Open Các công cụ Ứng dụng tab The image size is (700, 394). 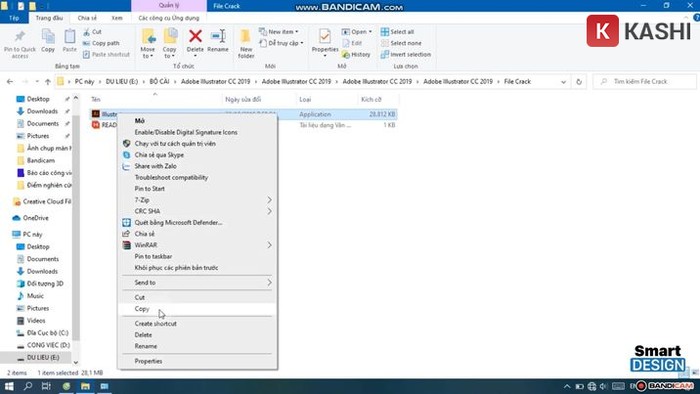point(169,18)
